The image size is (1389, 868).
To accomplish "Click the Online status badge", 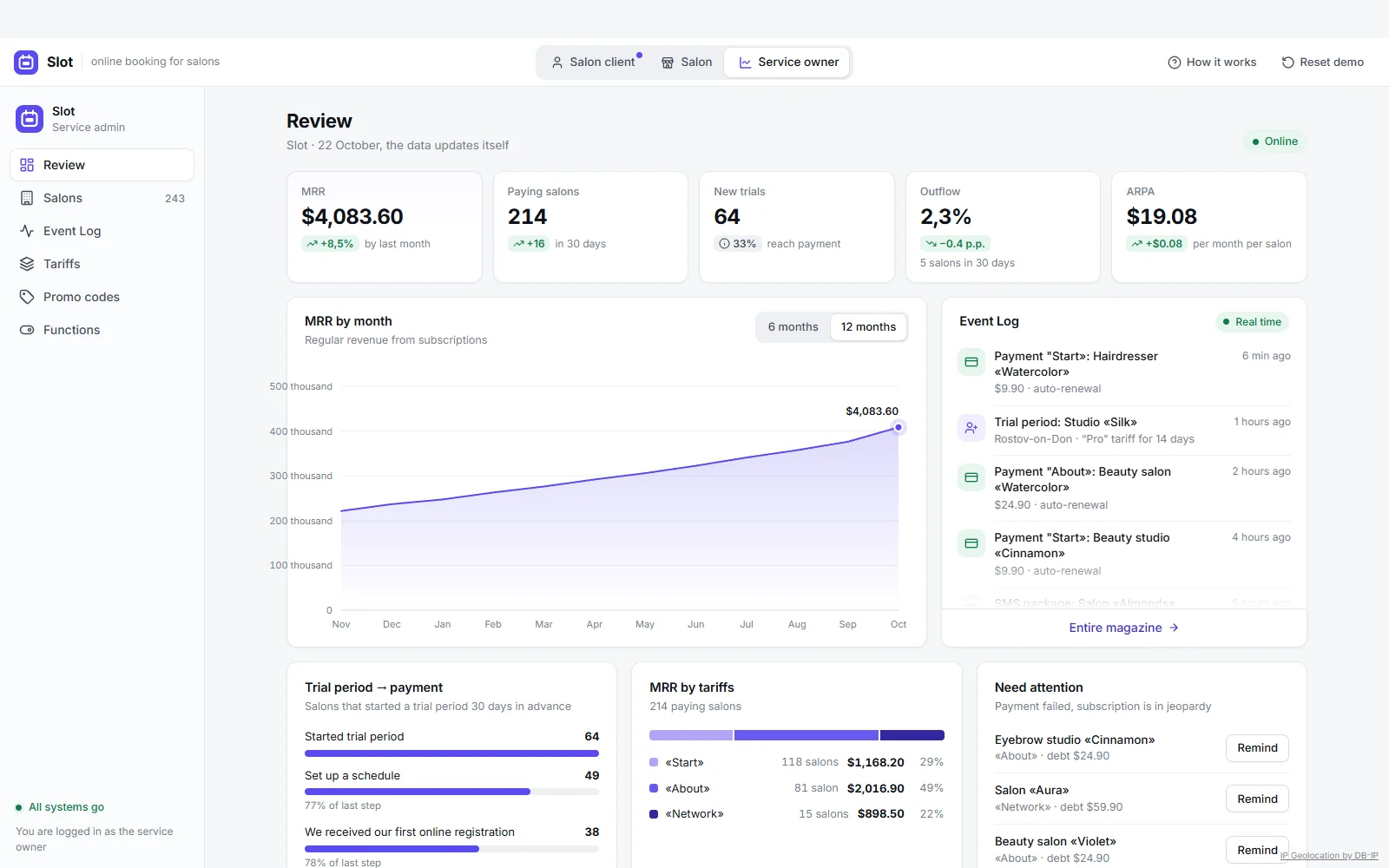I will coord(1274,141).
